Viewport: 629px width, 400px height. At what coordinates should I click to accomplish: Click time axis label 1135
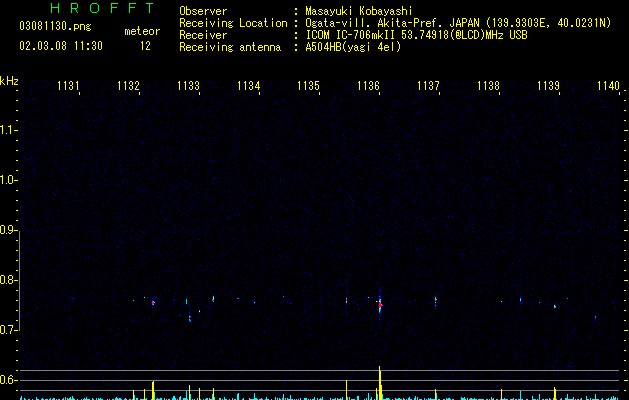pos(308,86)
